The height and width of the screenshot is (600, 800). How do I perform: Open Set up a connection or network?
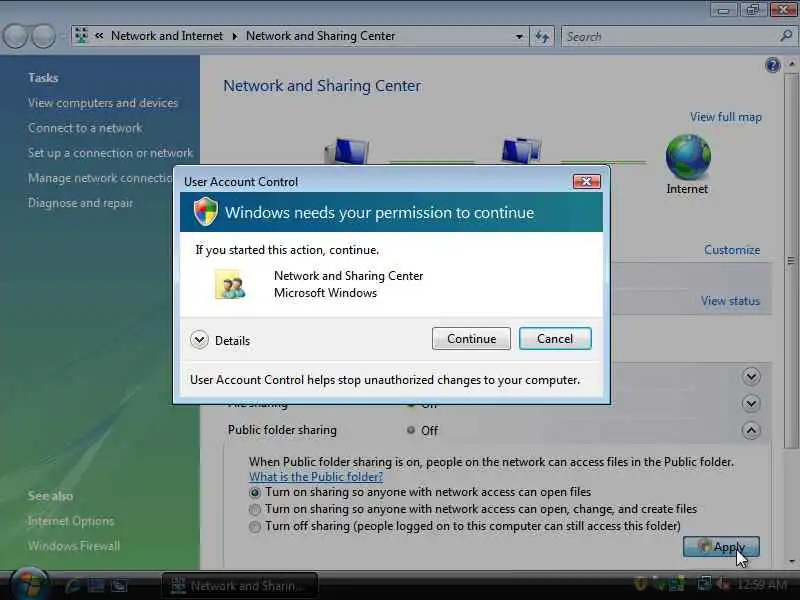111,153
